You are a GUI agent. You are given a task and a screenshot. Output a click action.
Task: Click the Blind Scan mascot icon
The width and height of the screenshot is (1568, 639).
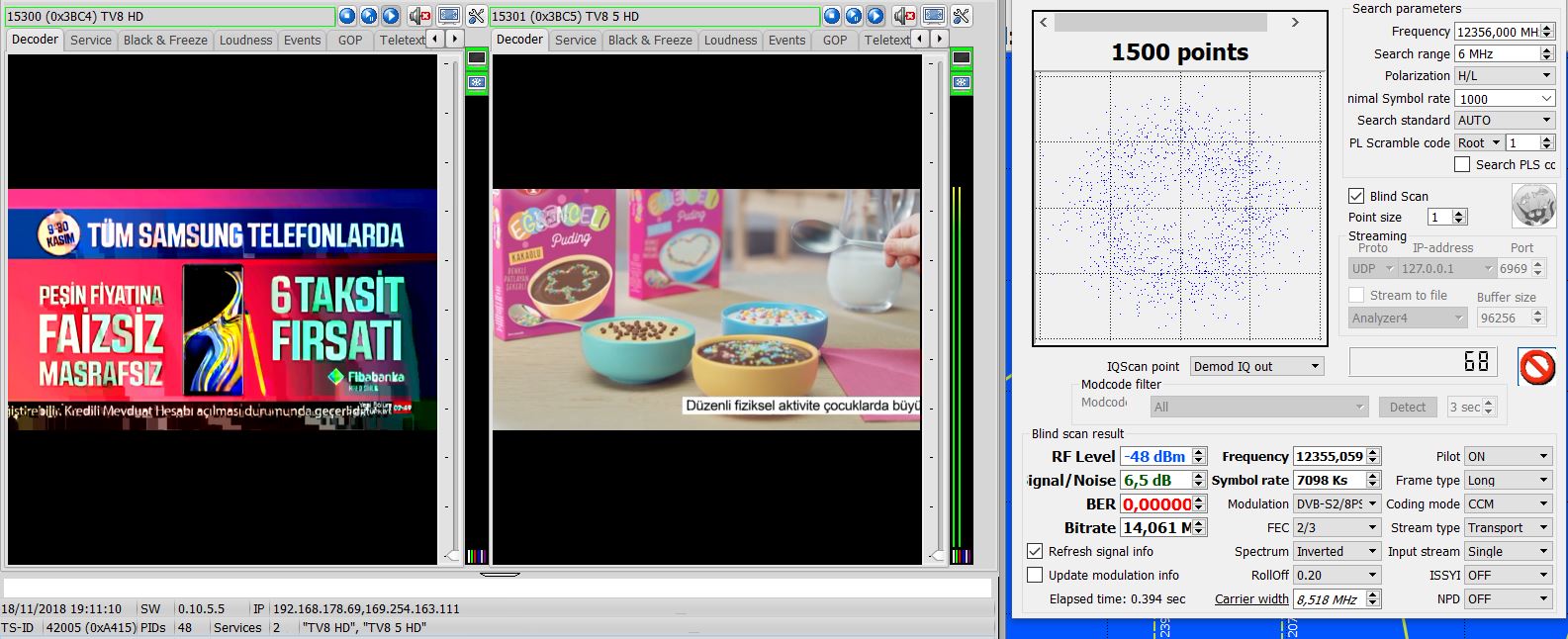(x=1533, y=206)
